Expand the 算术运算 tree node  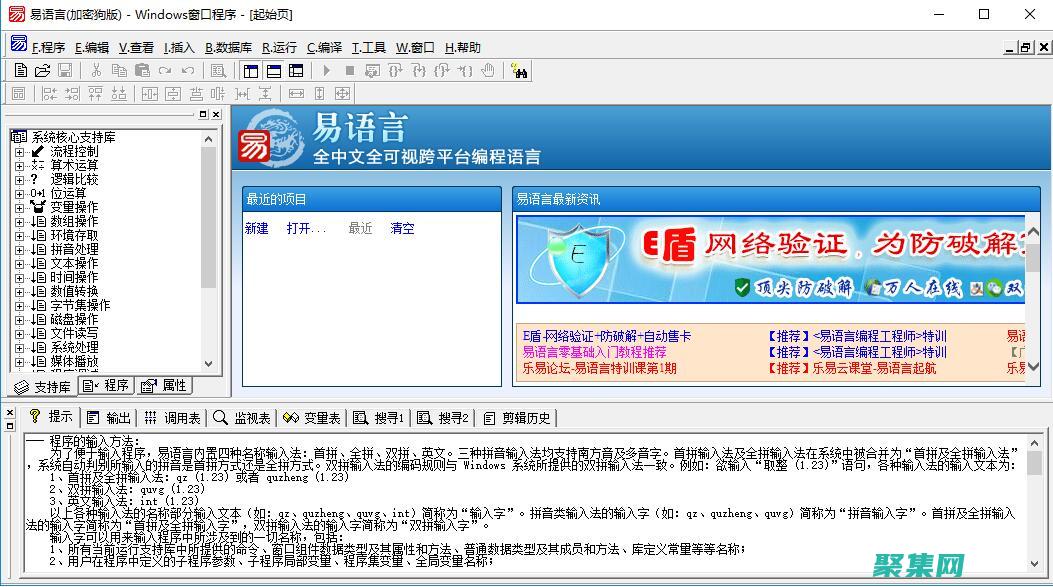[x=18, y=166]
